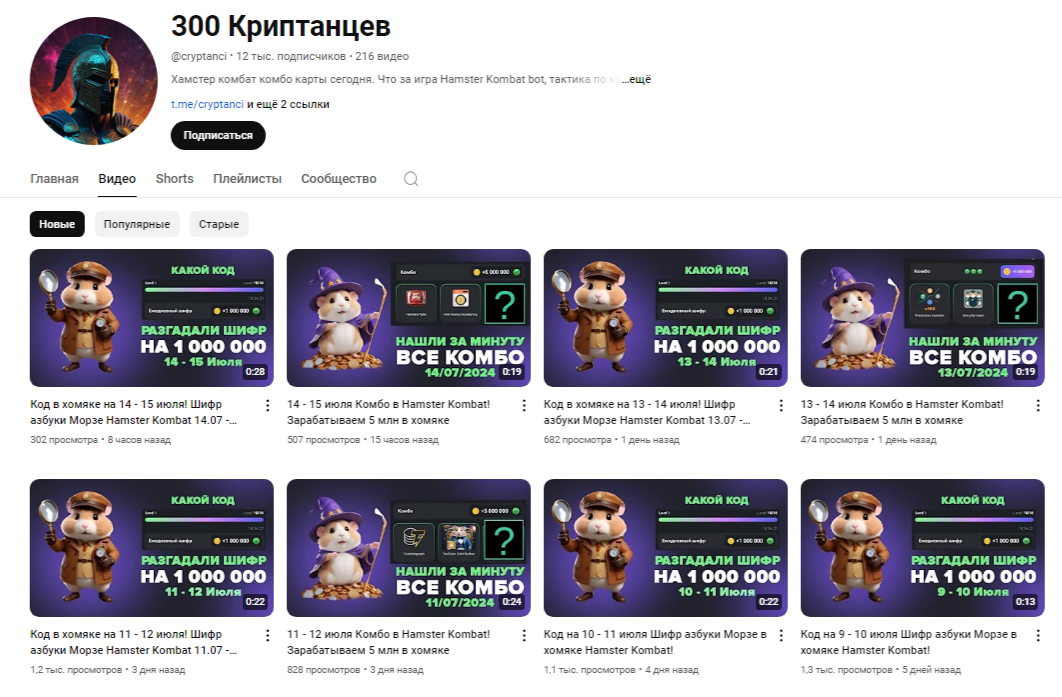Open options menu for video 'Код в хомяке на 14 - 15 июля'
Image resolution: width=1062 pixels, height=697 pixels.
pyautogui.click(x=268, y=405)
